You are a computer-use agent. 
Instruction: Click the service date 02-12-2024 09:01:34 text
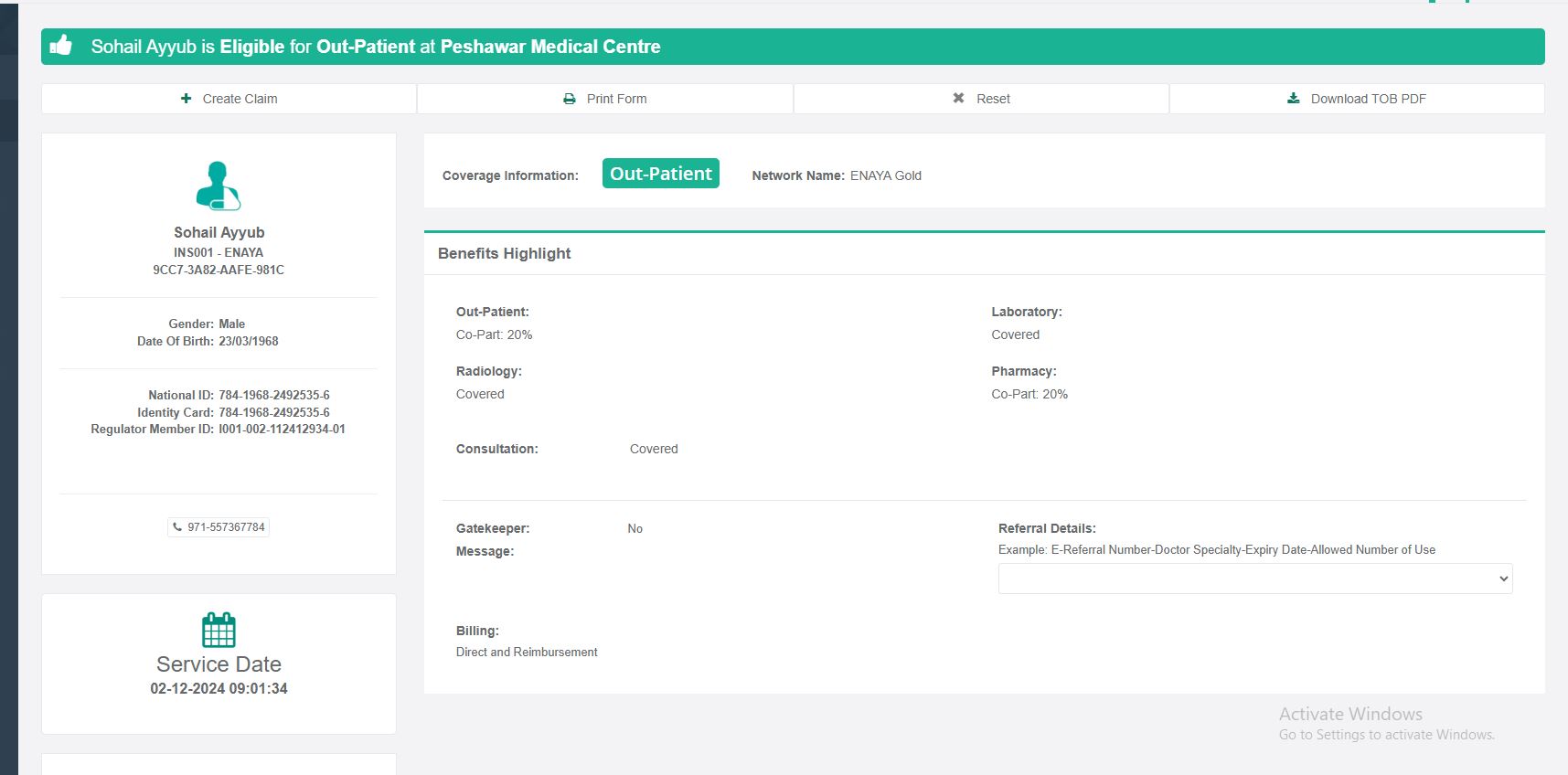coord(219,689)
